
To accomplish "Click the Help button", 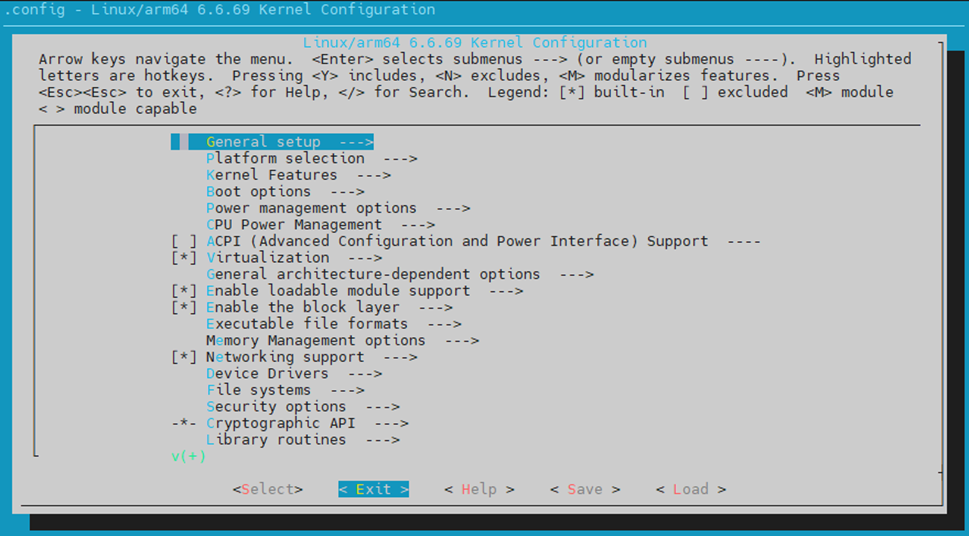I will (x=480, y=490).
